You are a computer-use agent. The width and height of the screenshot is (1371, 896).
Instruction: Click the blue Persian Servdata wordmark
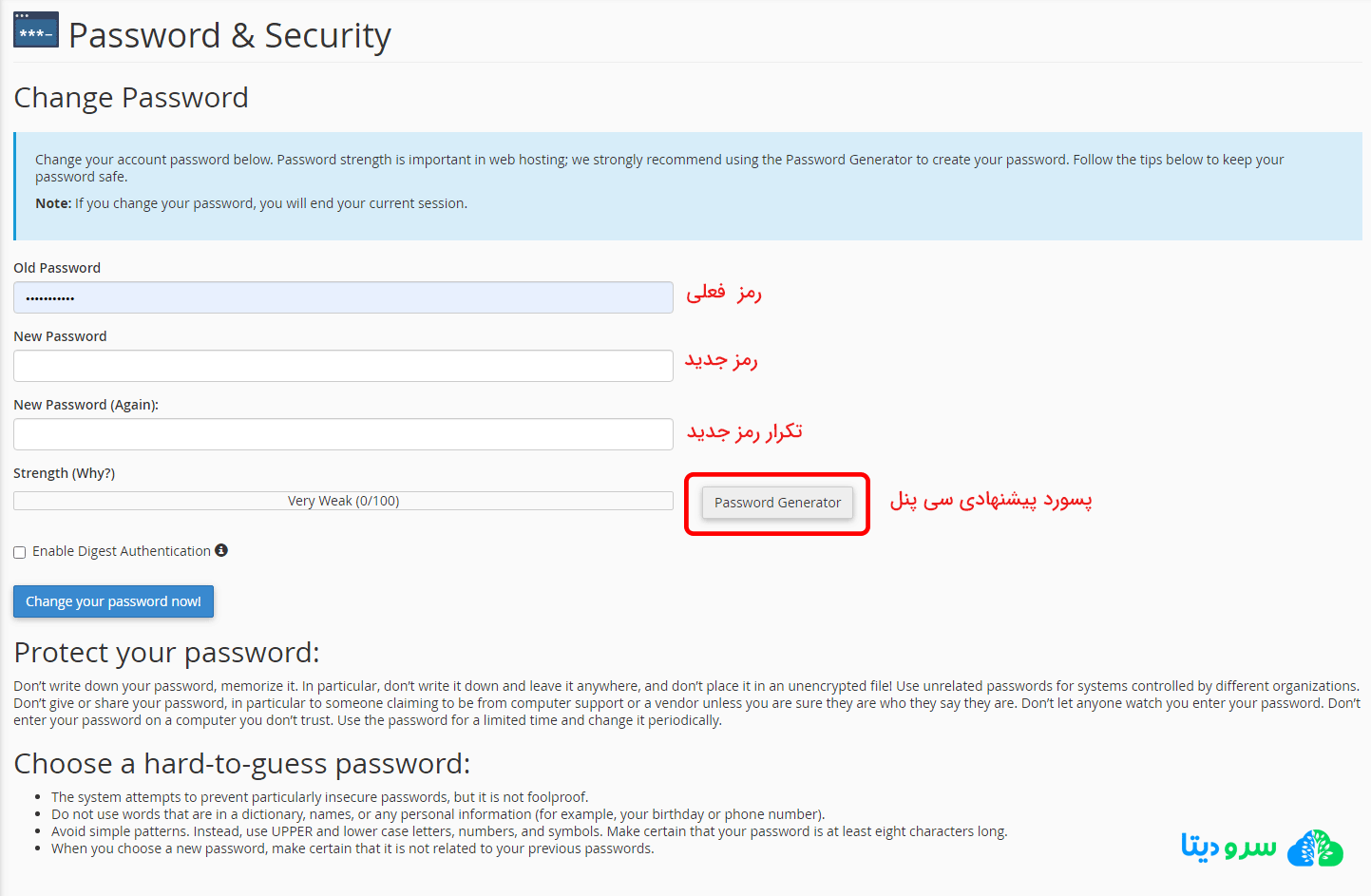pos(1228,846)
